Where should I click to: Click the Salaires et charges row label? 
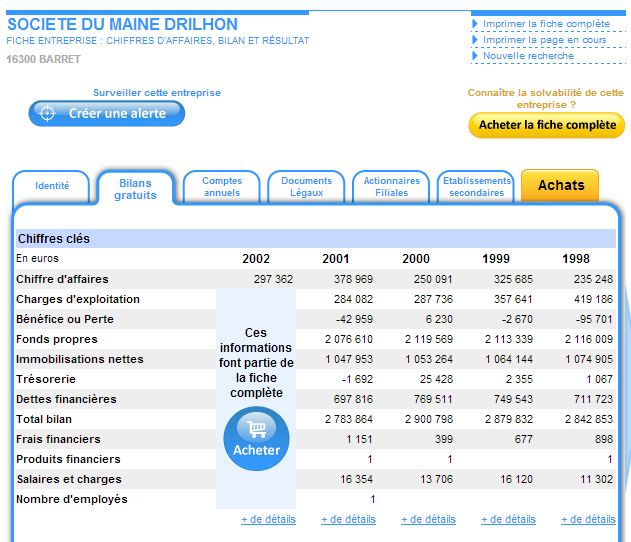tap(69, 479)
